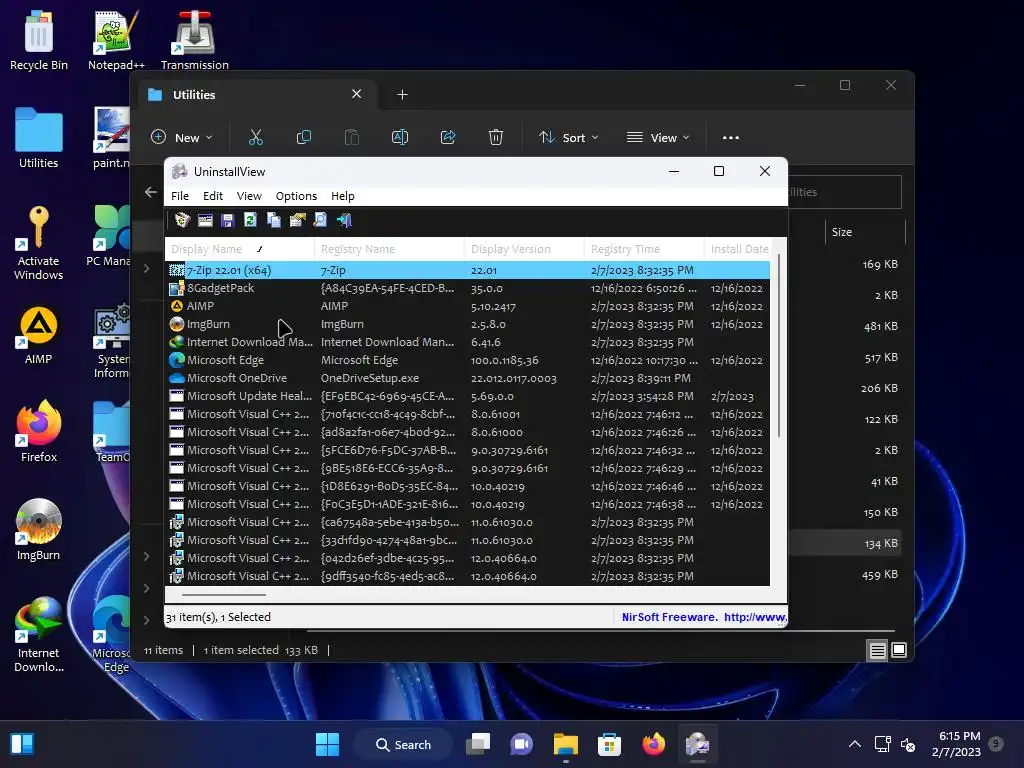The image size is (1024, 768).
Task: Open the Options menu in UninstallView
Action: coord(296,196)
